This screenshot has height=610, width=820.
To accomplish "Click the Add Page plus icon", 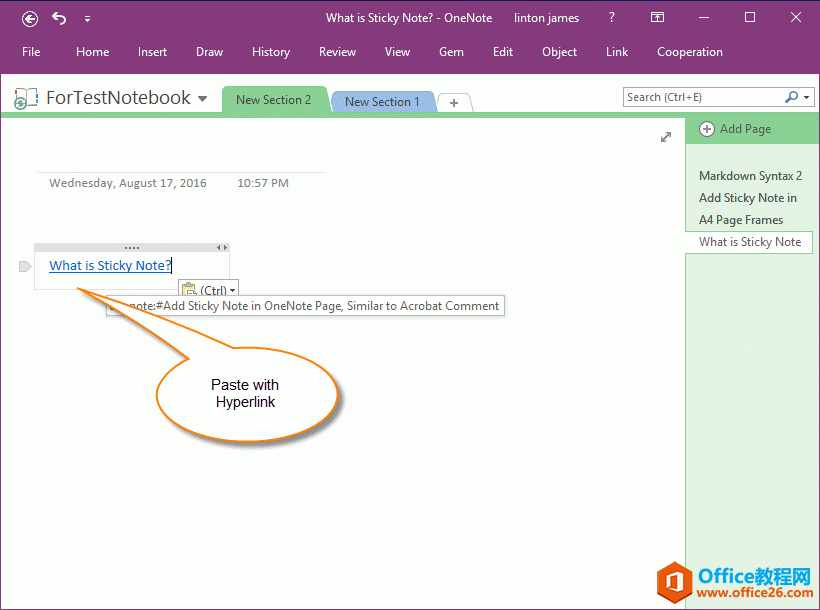I will (x=707, y=129).
